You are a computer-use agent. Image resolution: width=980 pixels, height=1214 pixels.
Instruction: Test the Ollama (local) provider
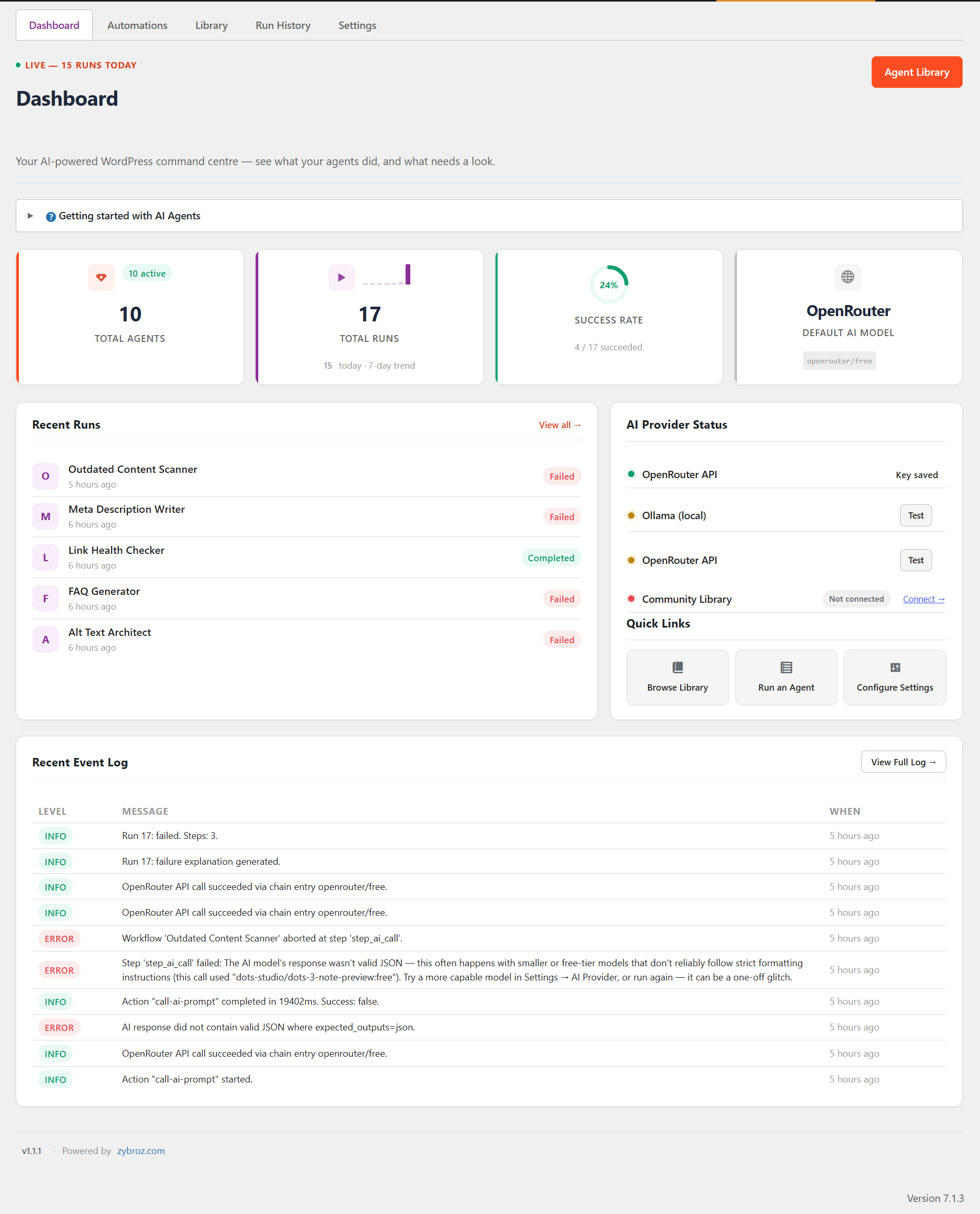[x=915, y=515]
